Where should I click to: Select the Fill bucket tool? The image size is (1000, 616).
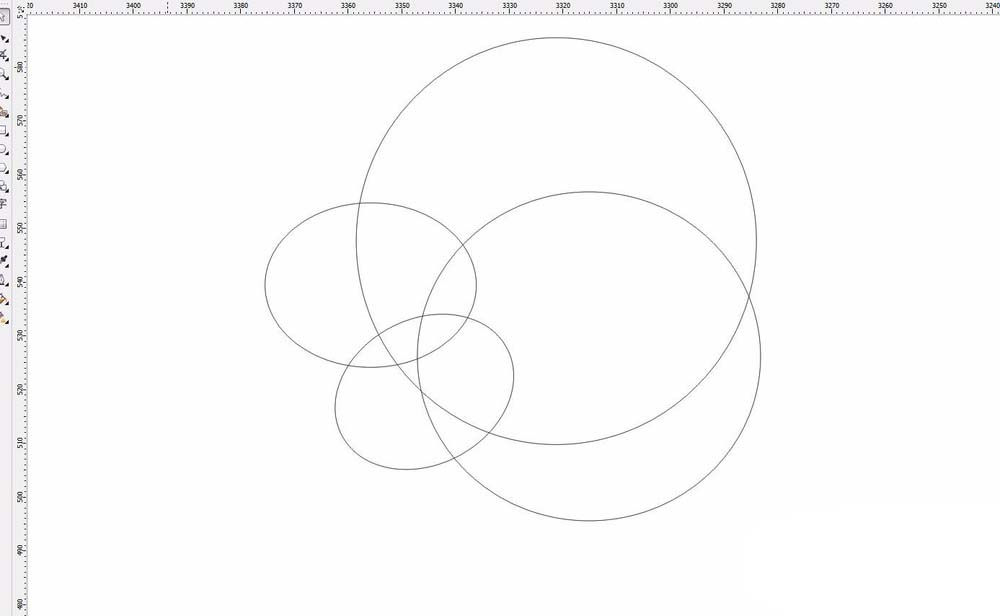pos(3,299)
